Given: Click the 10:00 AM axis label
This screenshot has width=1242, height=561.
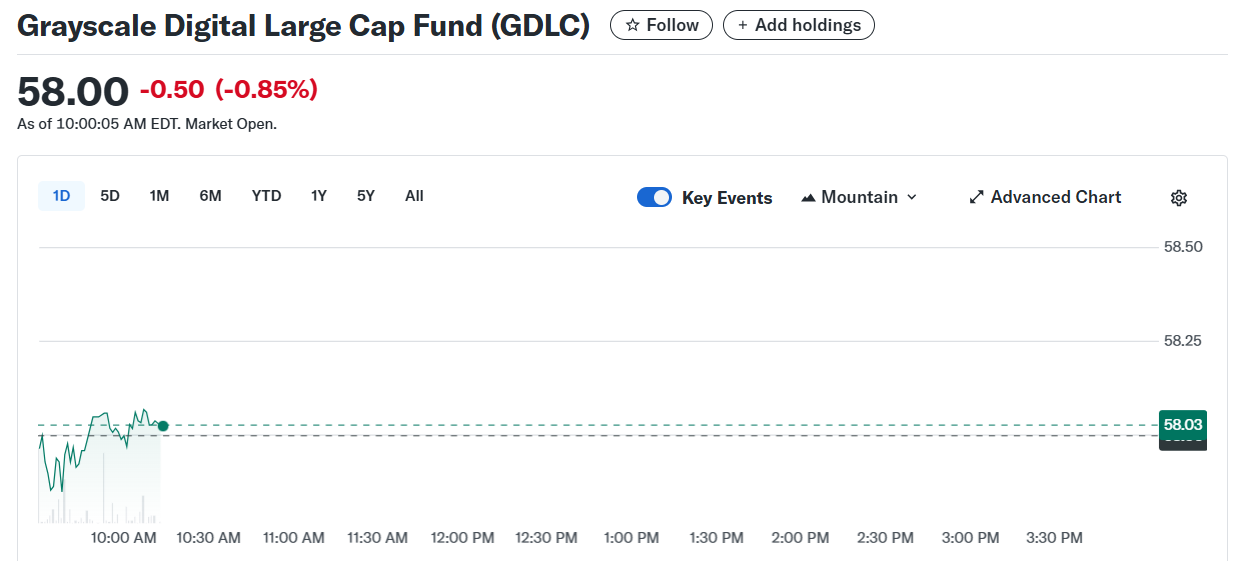Looking at the screenshot, I should click(123, 538).
